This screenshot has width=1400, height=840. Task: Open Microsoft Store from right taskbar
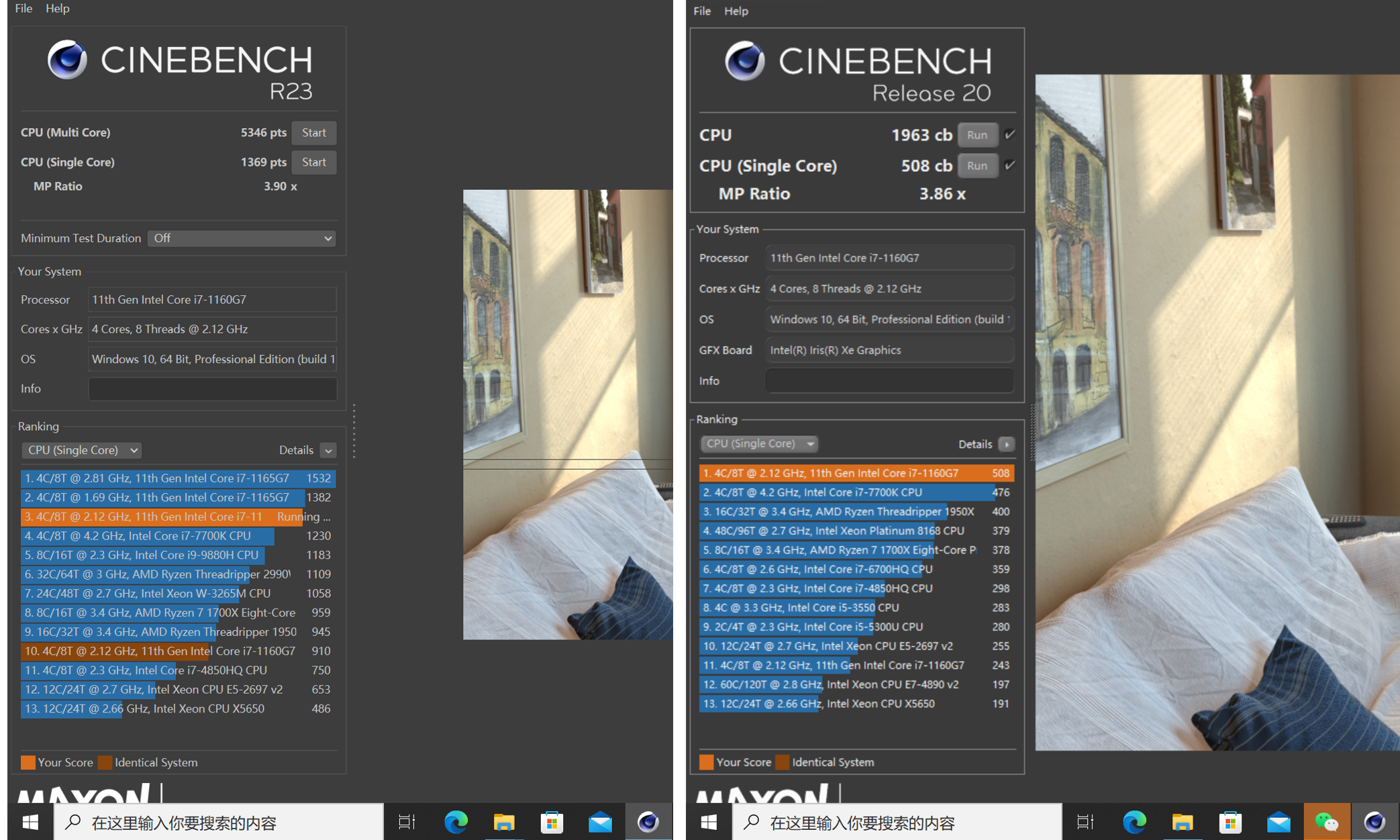click(x=1230, y=822)
